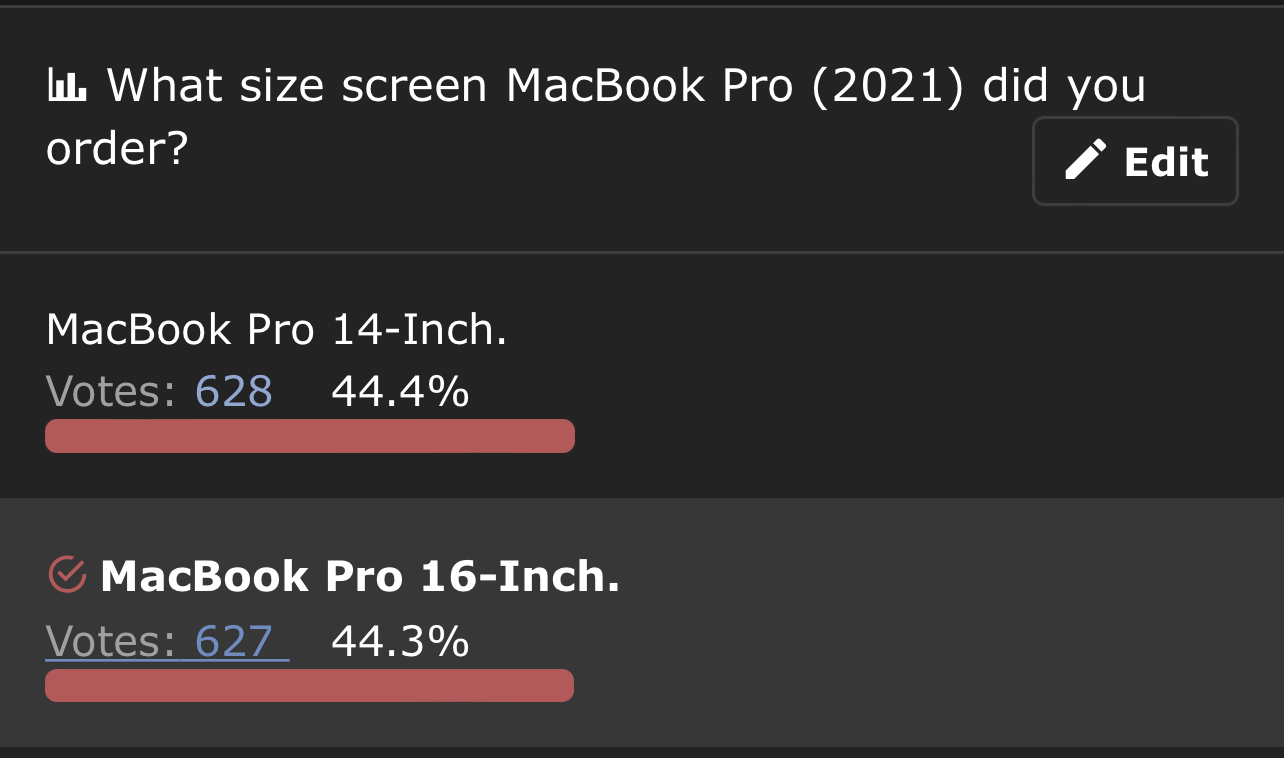
Task: Click the pencil icon in the Edit button
Action: tap(1085, 161)
